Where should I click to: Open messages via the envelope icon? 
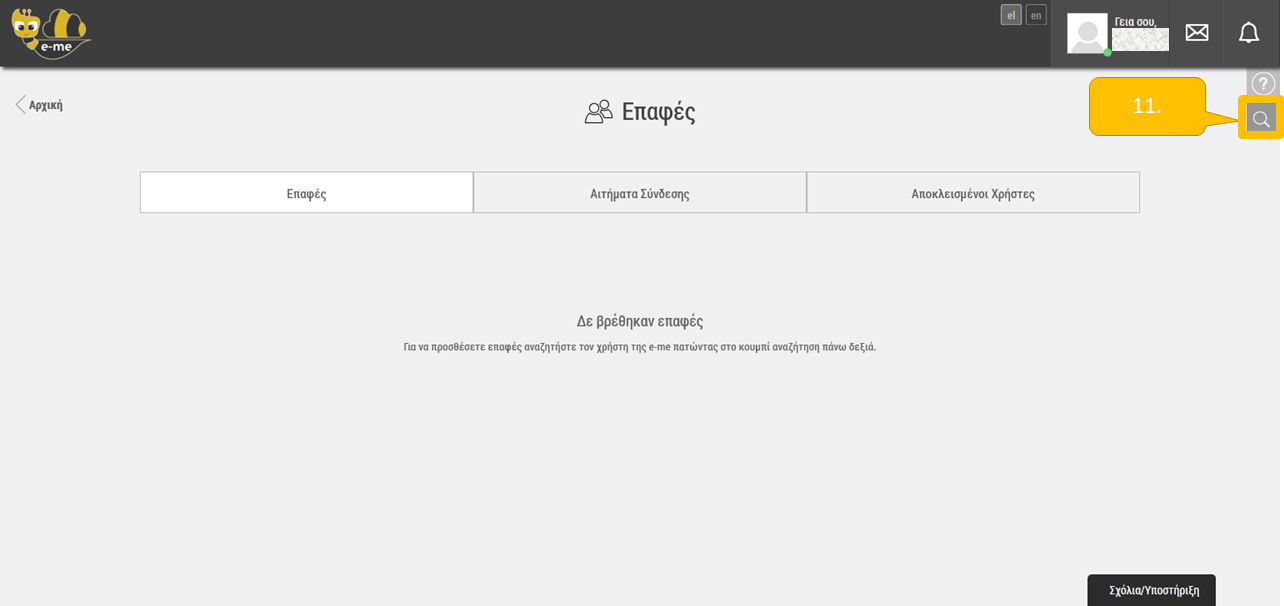tap(1197, 33)
